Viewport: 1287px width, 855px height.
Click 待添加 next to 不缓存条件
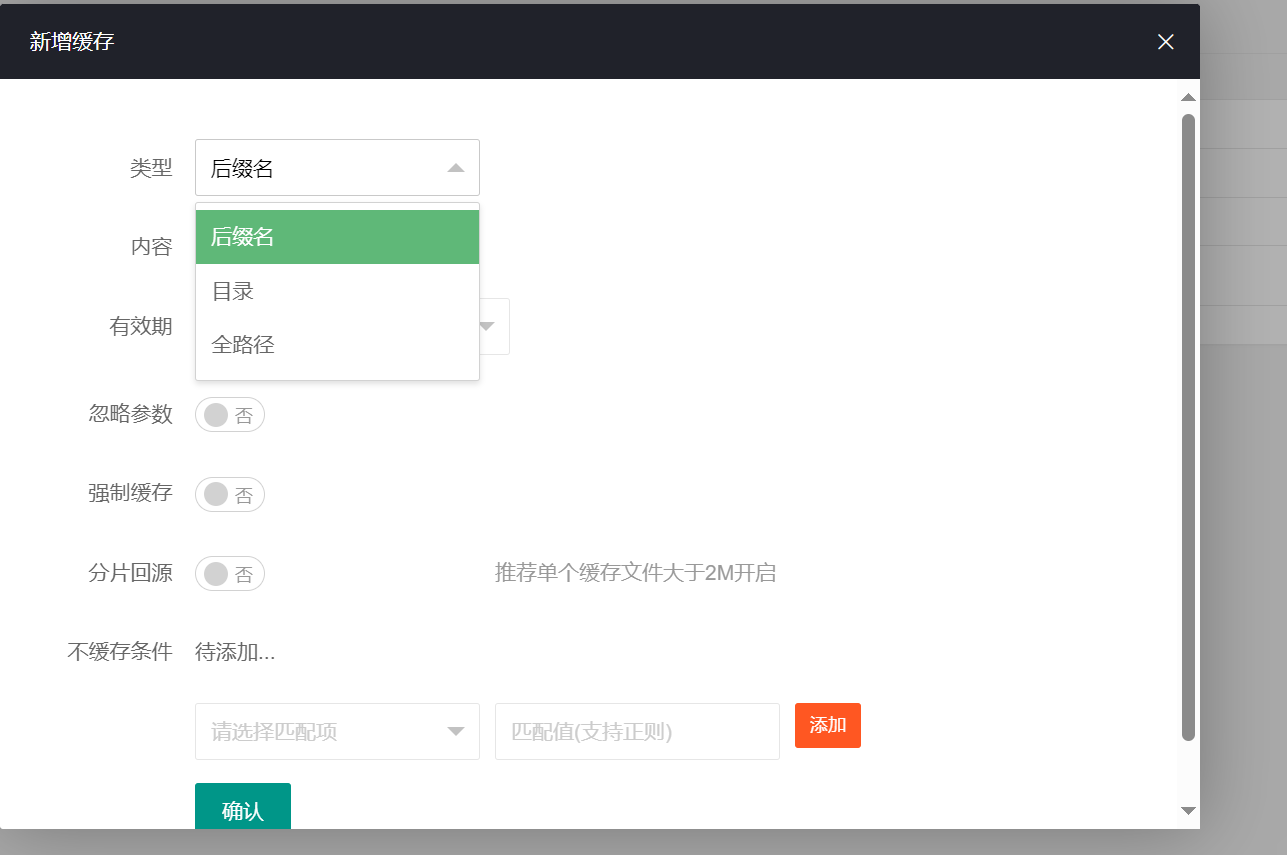pos(234,651)
